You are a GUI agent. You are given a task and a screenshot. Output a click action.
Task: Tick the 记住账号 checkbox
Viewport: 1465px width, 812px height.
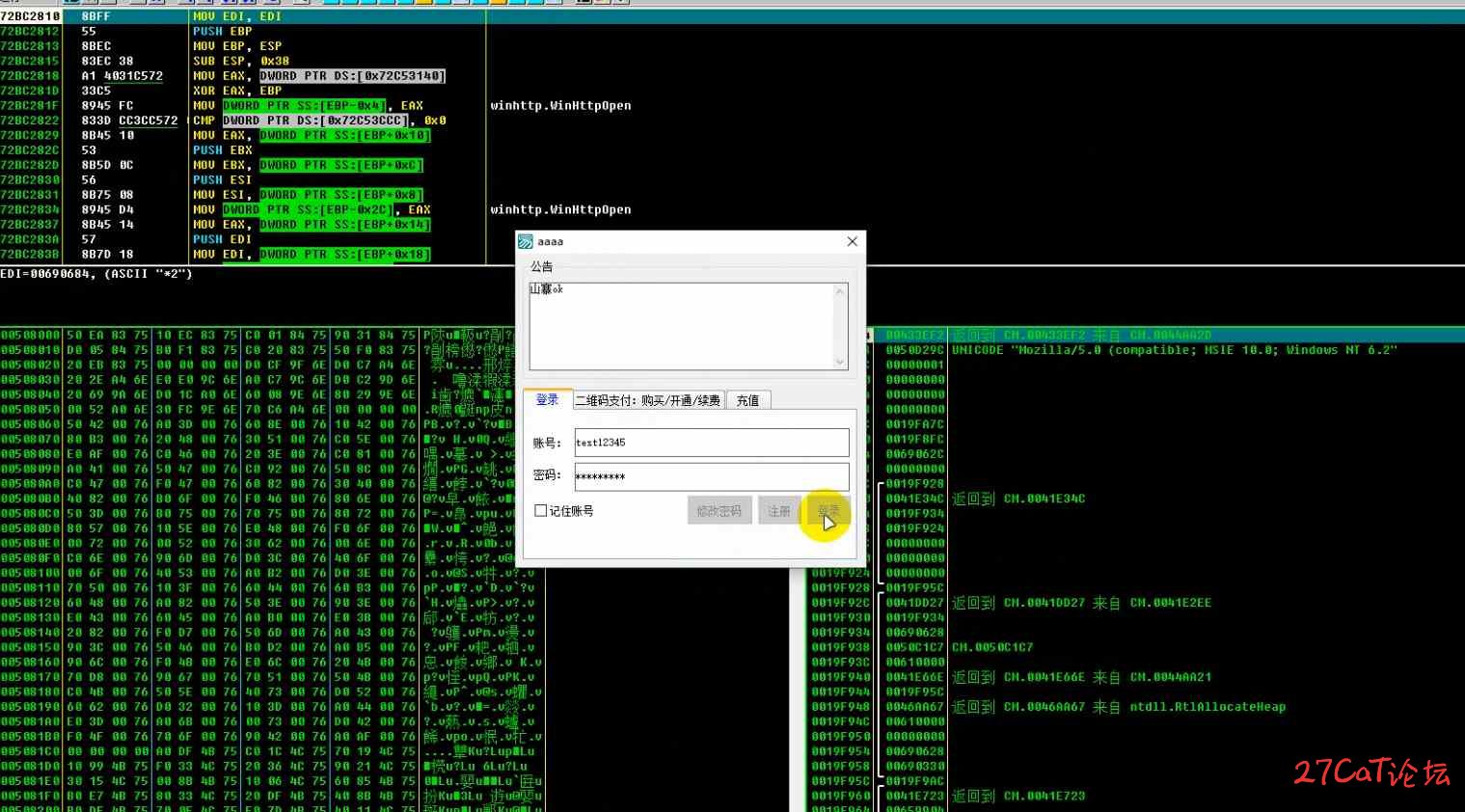(541, 510)
